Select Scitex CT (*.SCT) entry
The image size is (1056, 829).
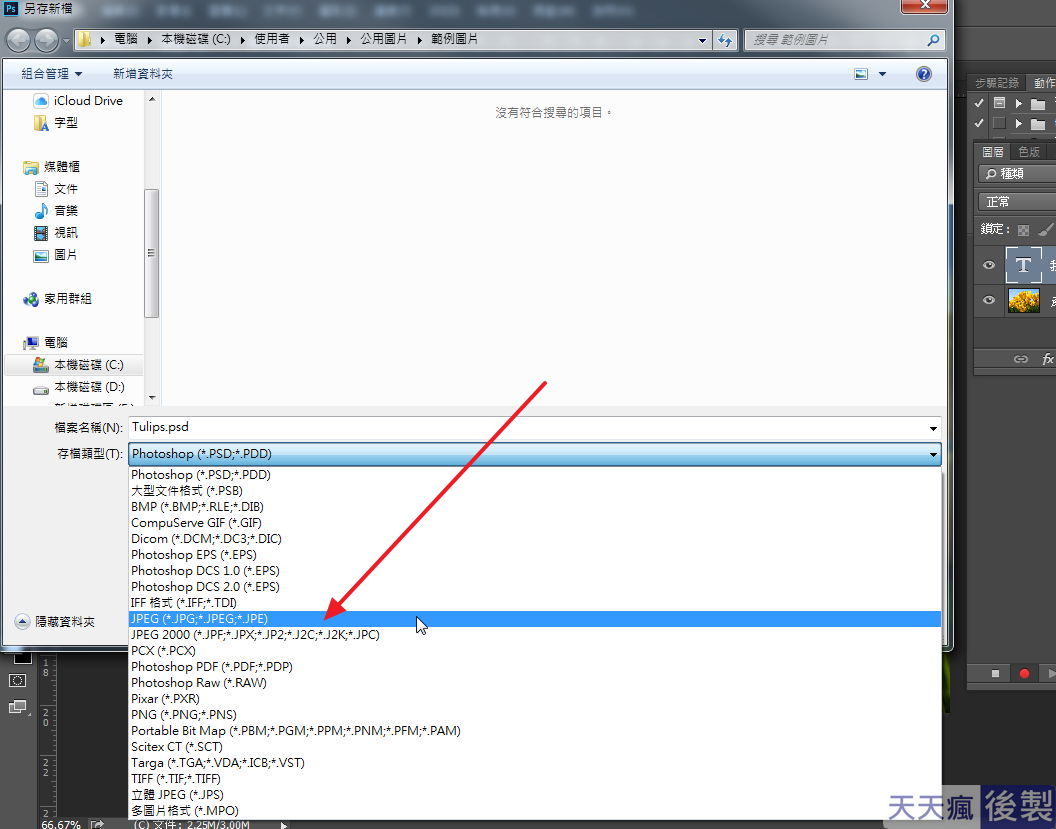click(x=535, y=746)
